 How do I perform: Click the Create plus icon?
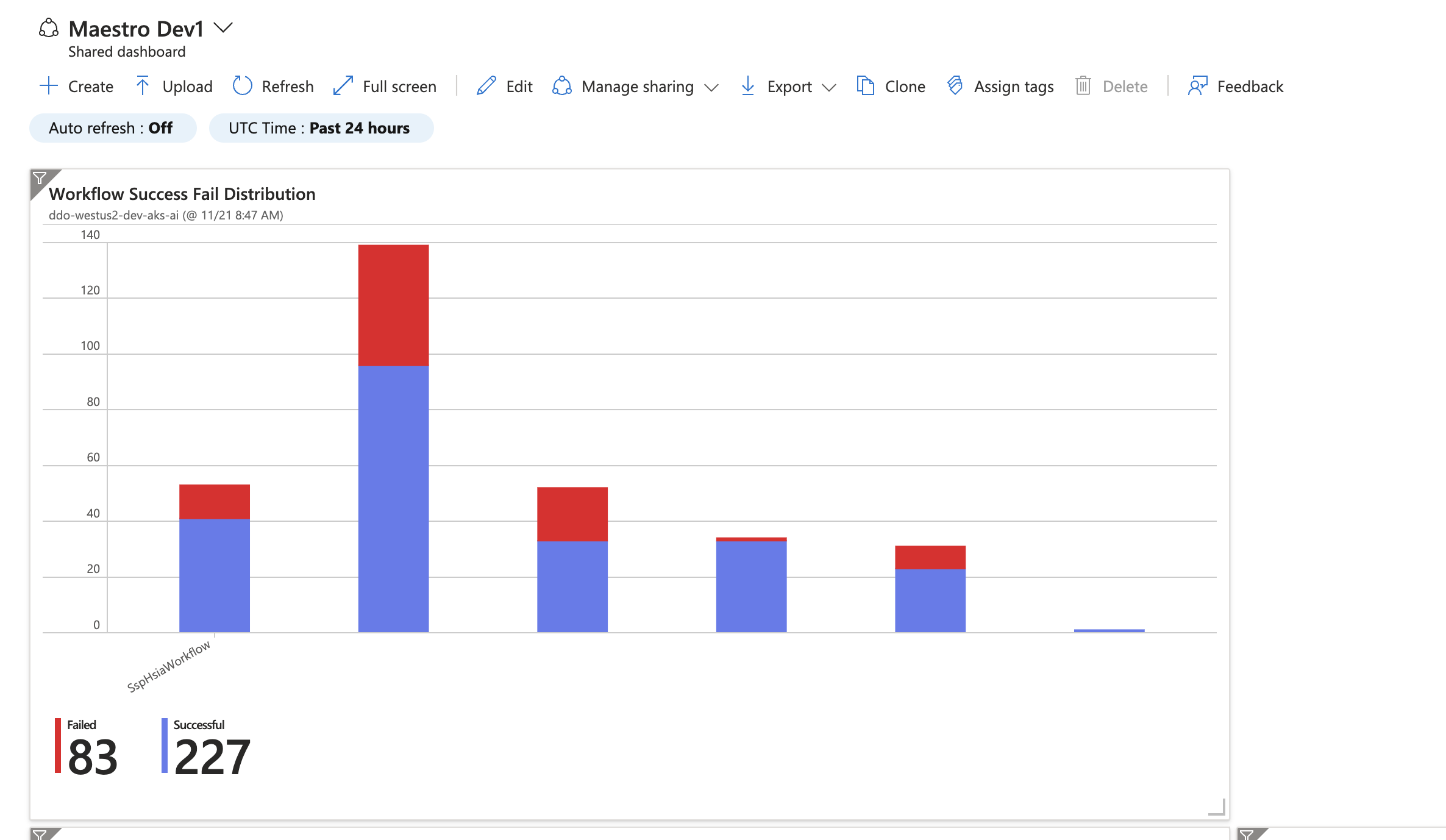point(48,86)
